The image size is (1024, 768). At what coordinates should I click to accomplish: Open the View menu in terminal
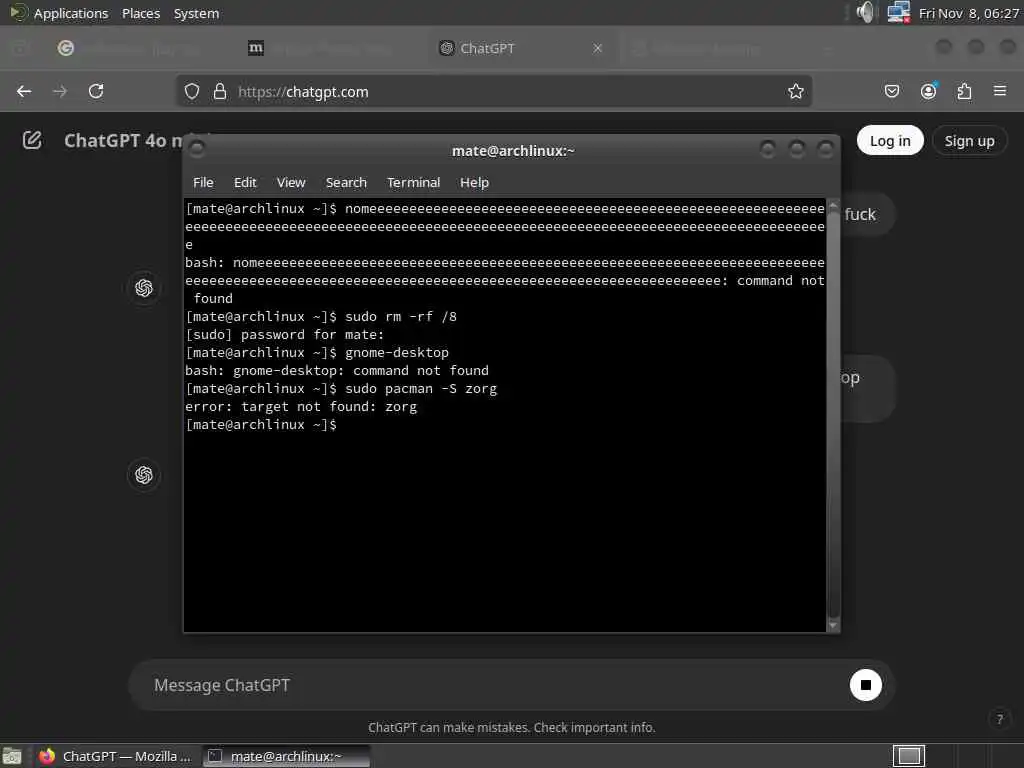tap(291, 183)
